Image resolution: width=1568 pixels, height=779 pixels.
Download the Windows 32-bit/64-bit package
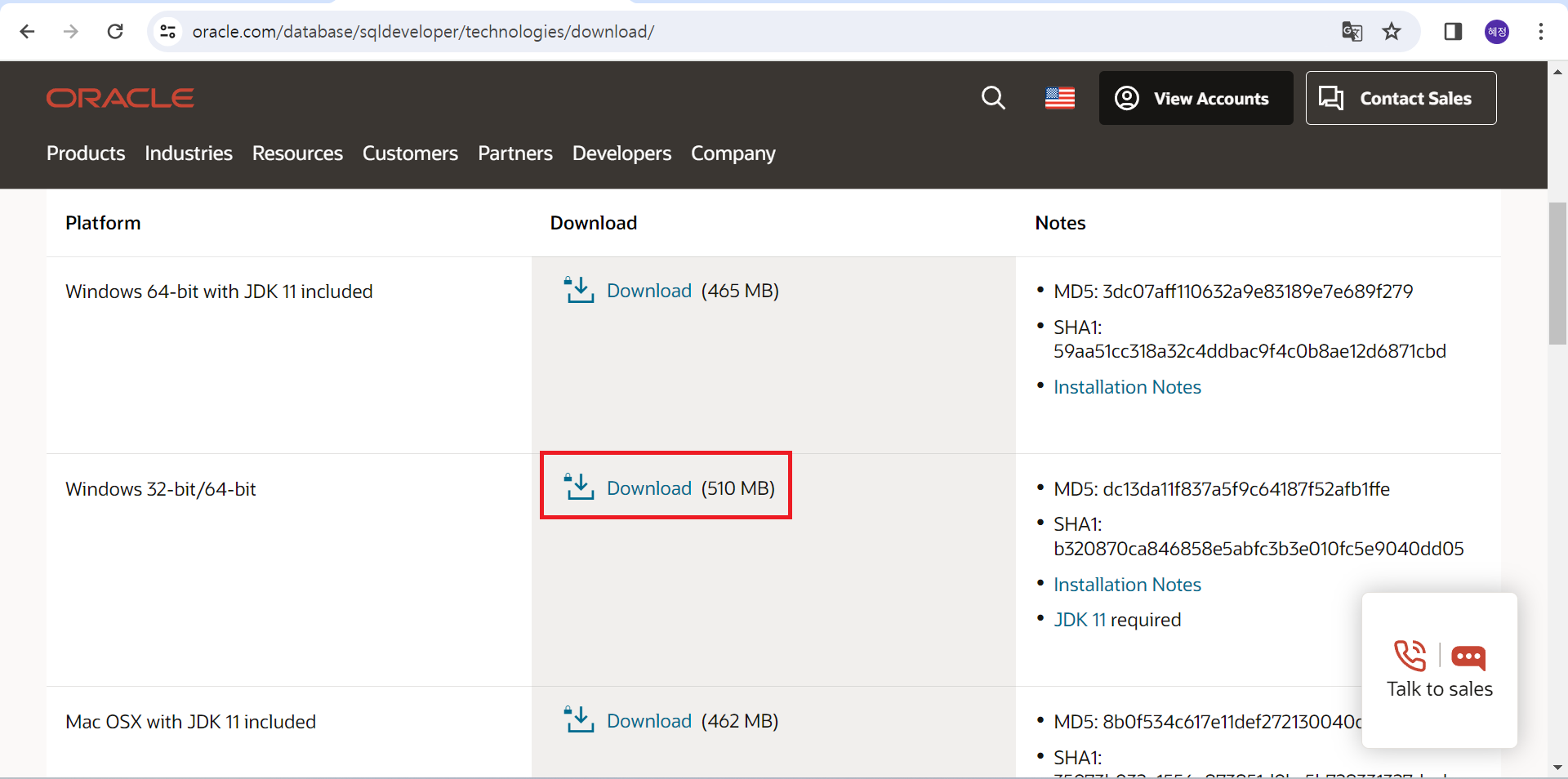point(648,488)
